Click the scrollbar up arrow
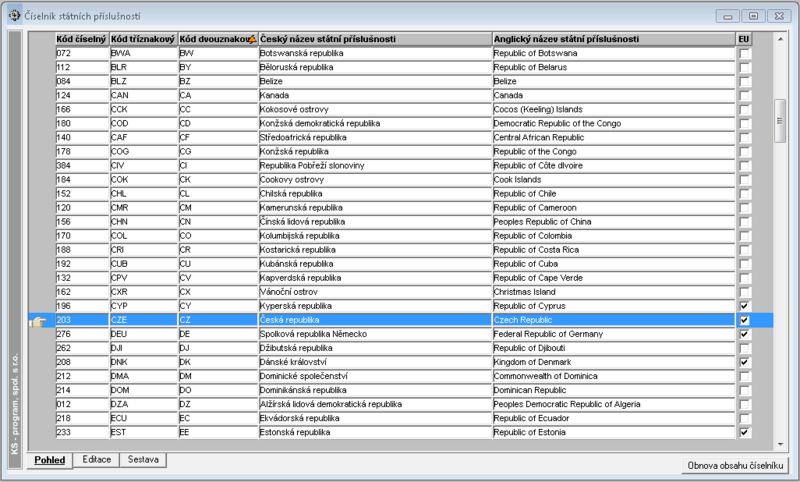This screenshot has height=482, width=800. (x=780, y=39)
